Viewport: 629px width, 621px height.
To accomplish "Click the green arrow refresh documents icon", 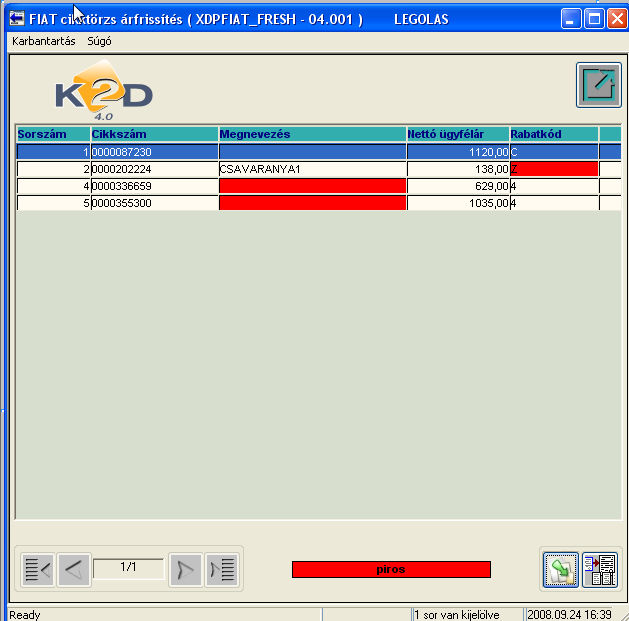I will (x=560, y=570).
